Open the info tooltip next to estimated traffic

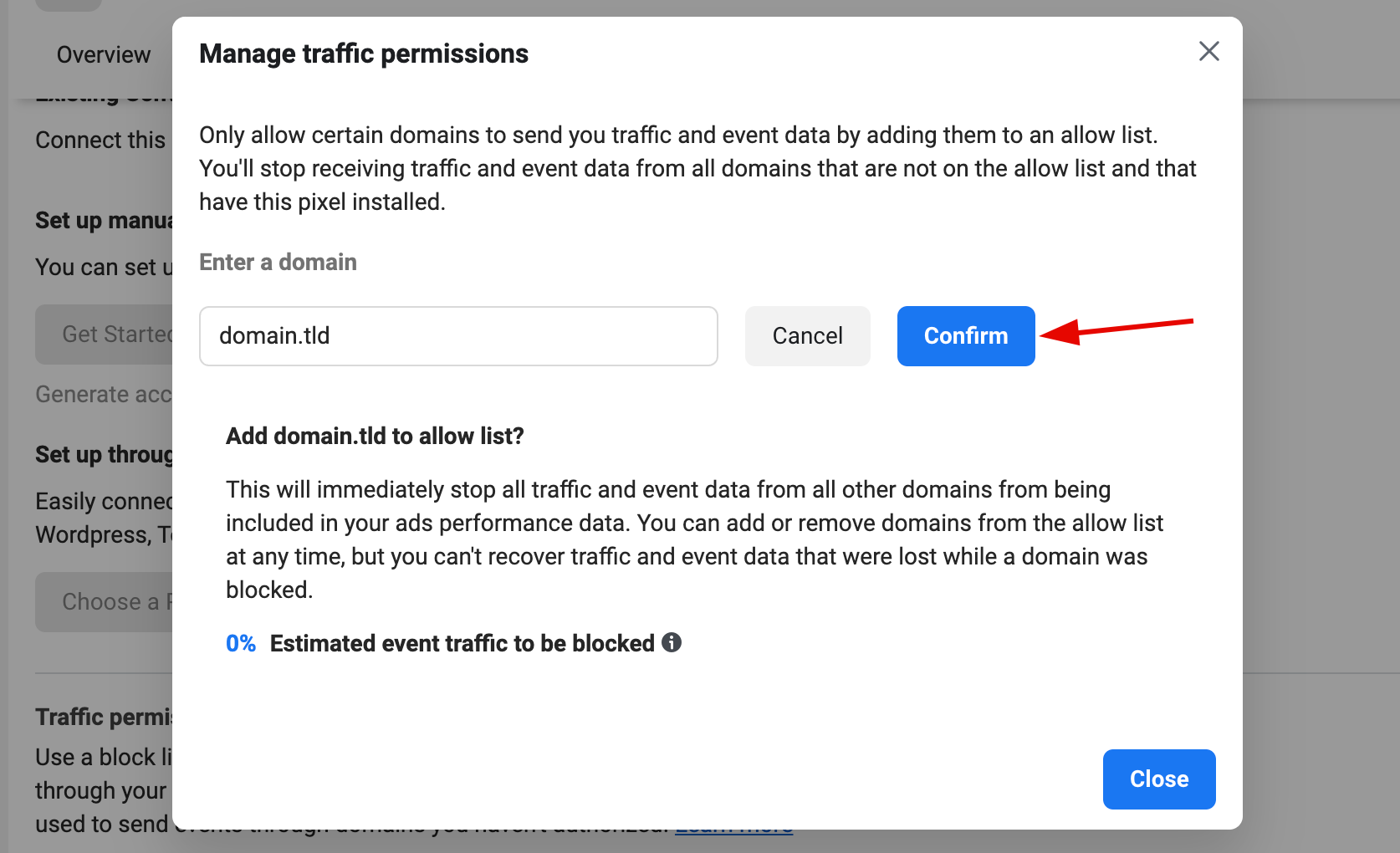click(x=672, y=642)
